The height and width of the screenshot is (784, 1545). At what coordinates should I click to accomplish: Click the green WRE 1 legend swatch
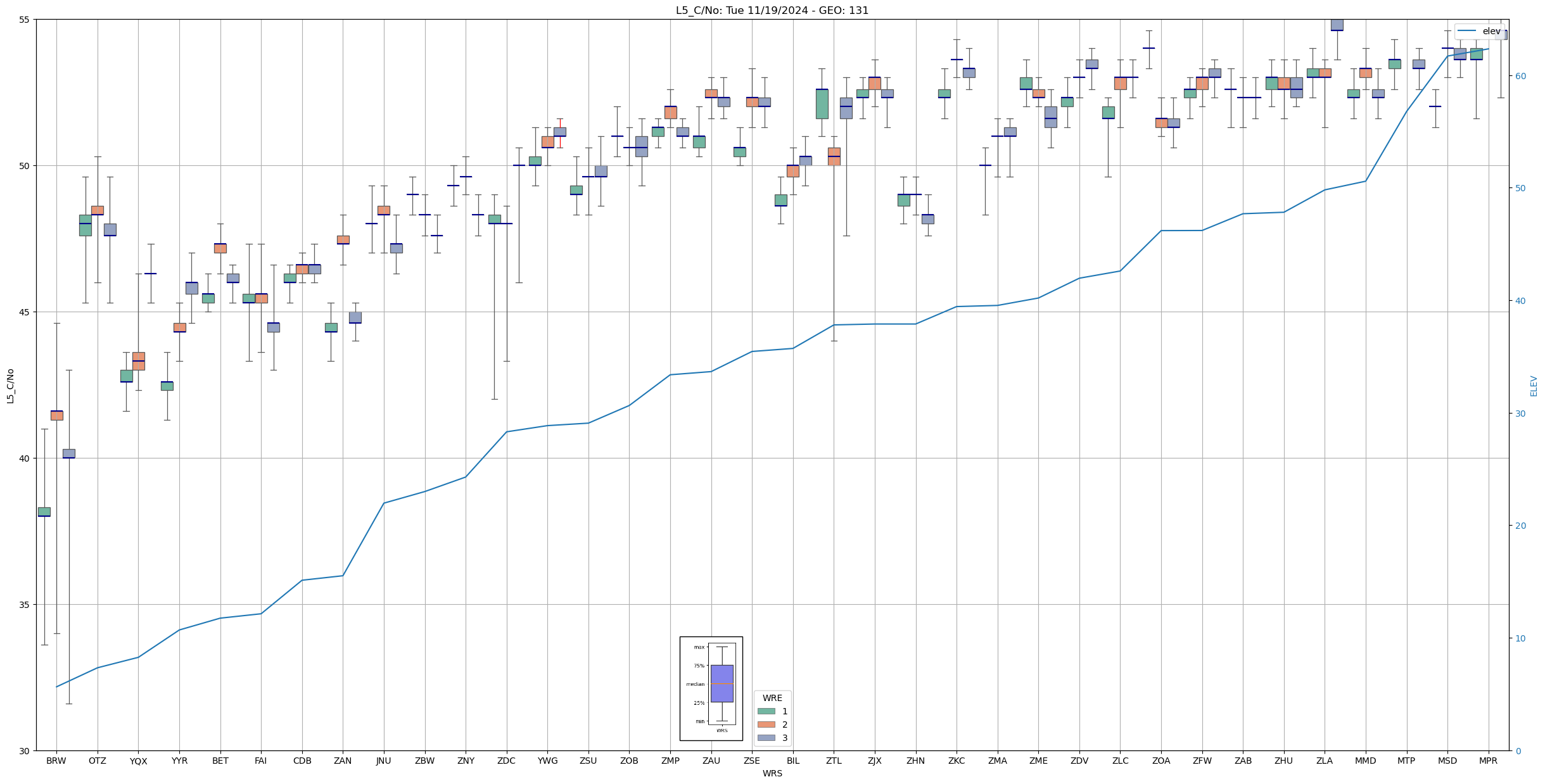coord(766,711)
